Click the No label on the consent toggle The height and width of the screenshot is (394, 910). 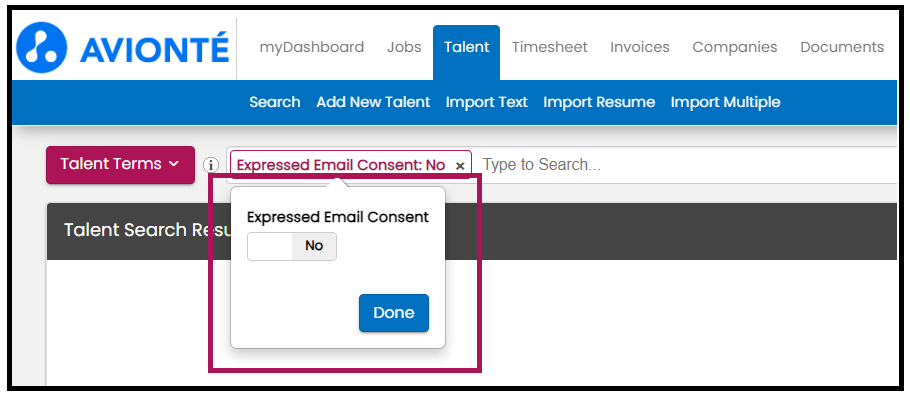314,246
